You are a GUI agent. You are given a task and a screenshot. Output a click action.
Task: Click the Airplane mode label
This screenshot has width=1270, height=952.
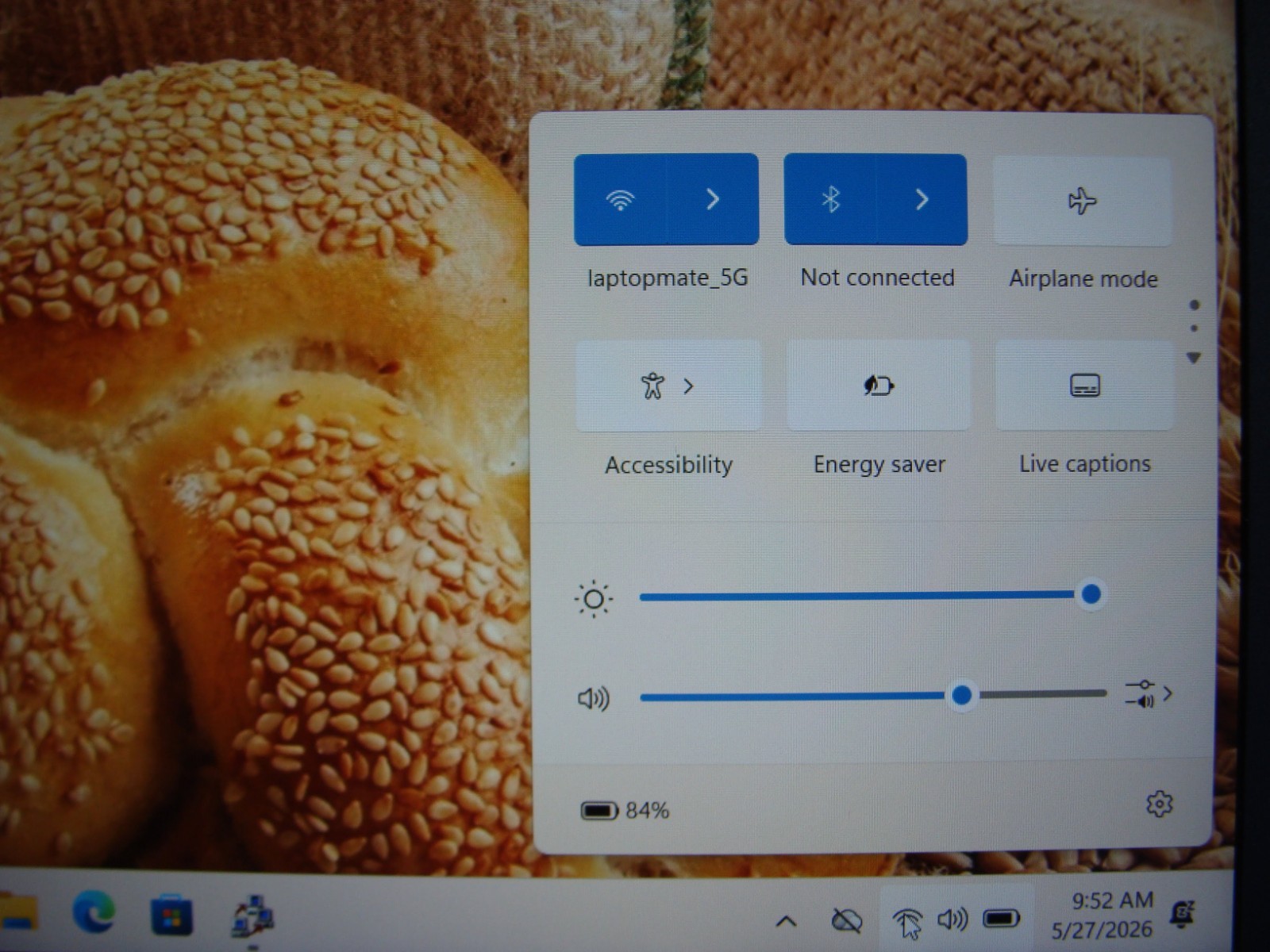point(1083,278)
